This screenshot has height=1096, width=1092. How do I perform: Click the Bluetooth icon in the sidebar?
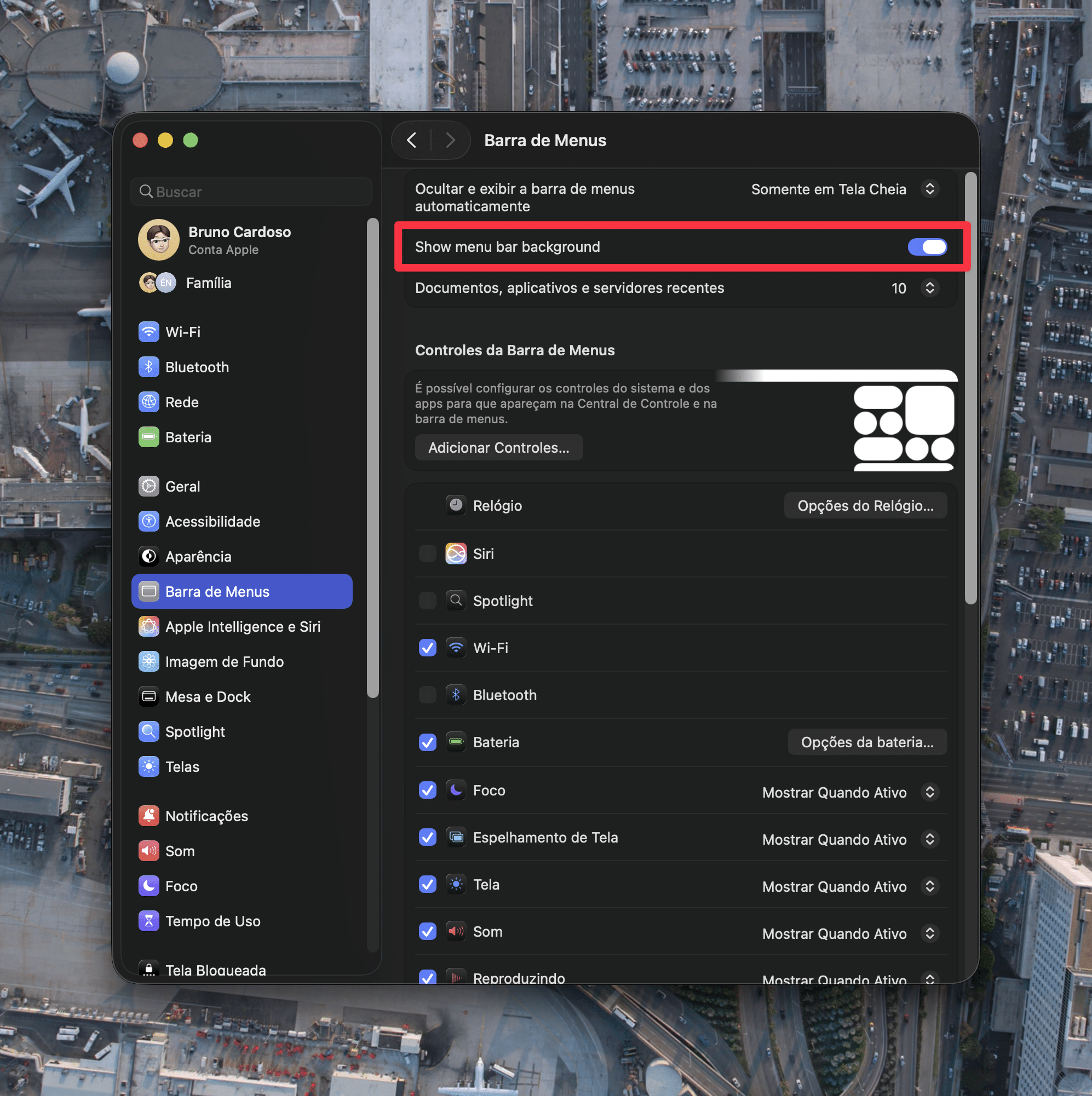coord(149,367)
